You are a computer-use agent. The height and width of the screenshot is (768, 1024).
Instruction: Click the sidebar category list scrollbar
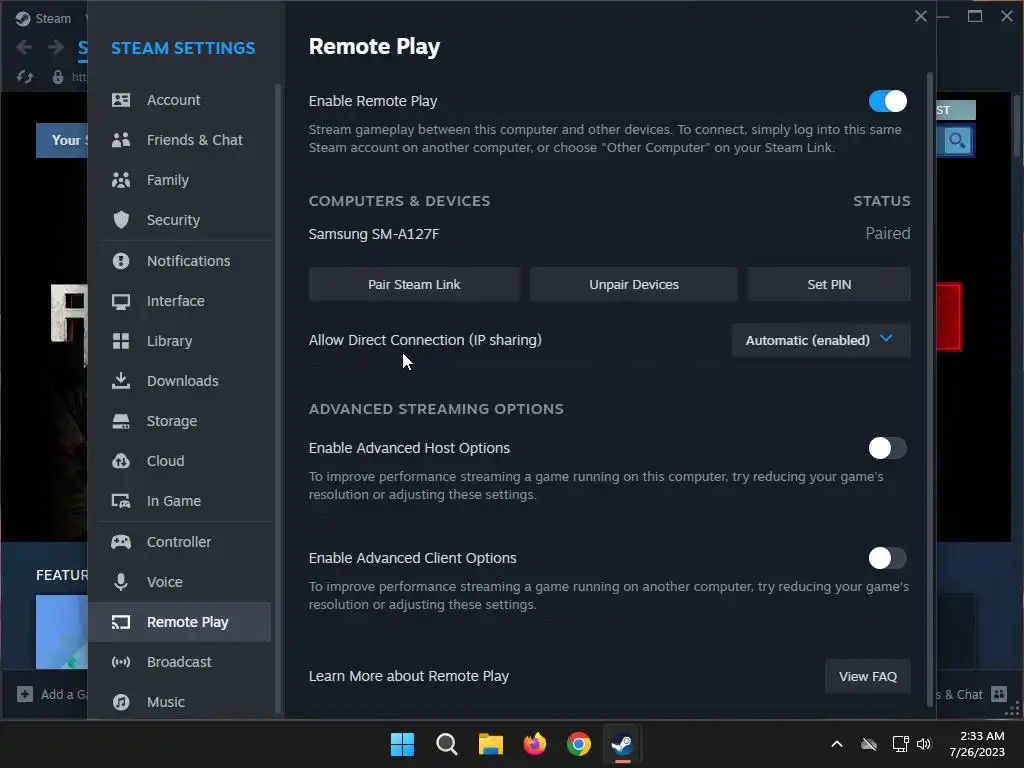click(278, 398)
